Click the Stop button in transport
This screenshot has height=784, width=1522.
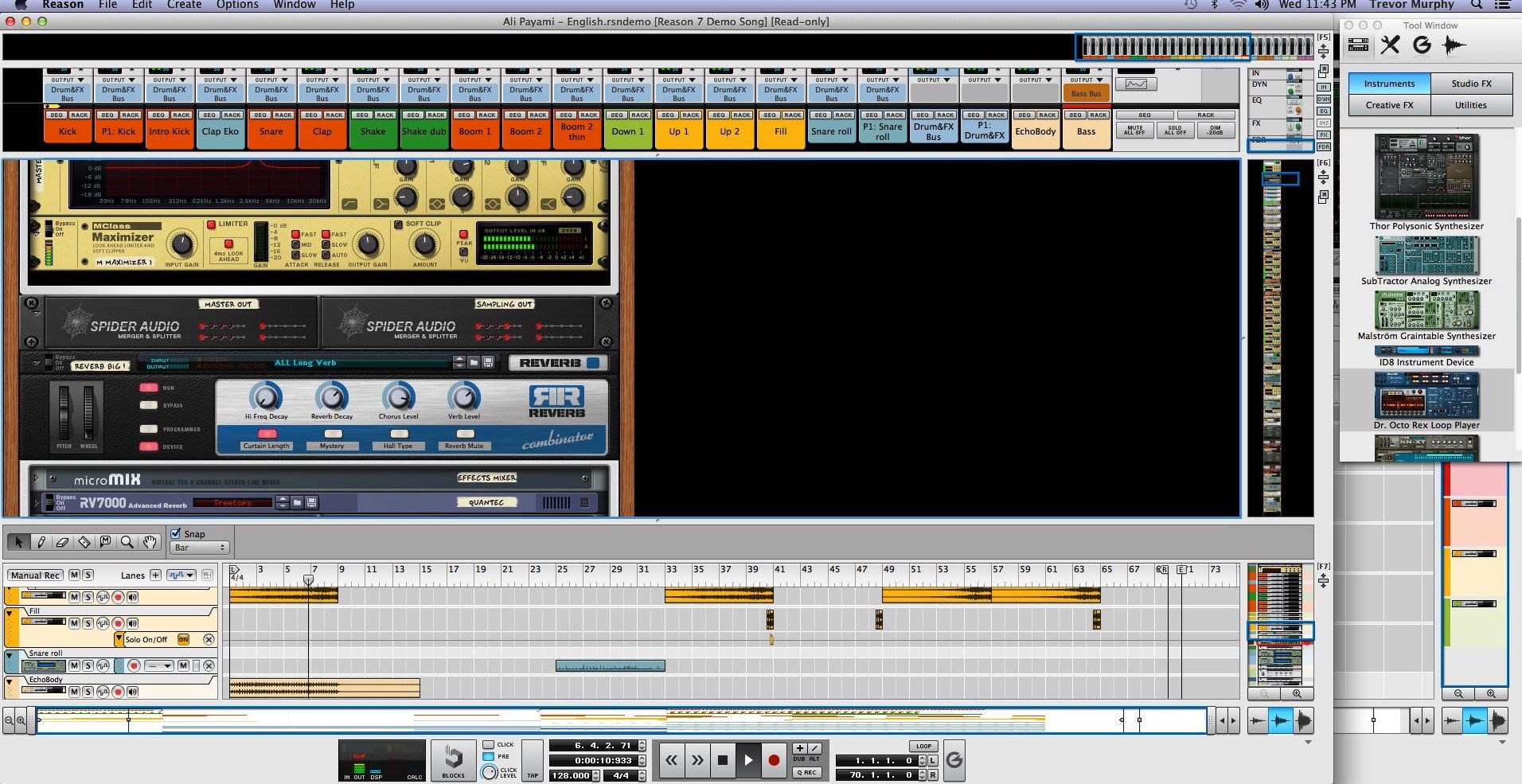[x=723, y=760]
